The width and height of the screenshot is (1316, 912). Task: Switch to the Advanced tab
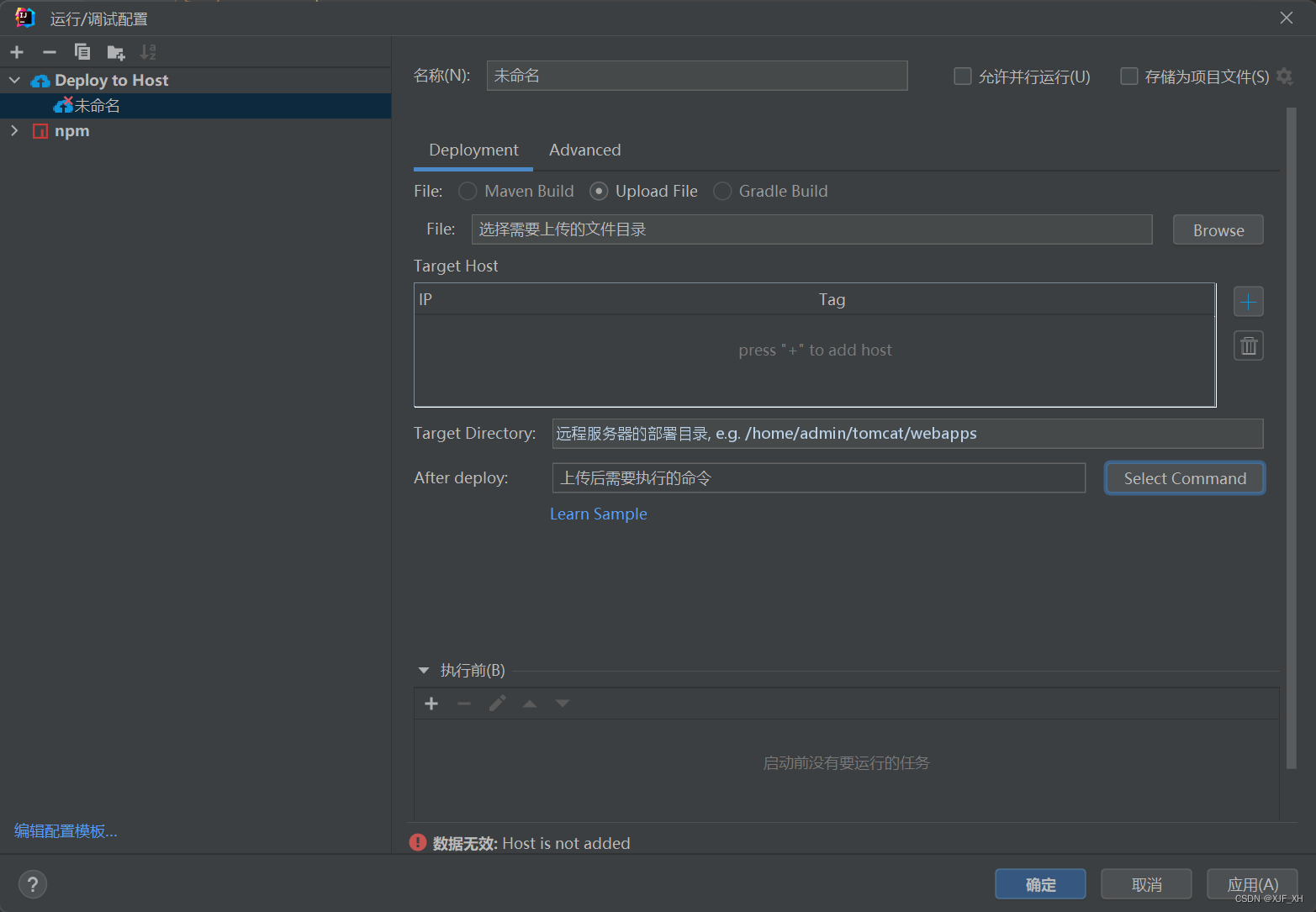tap(584, 150)
